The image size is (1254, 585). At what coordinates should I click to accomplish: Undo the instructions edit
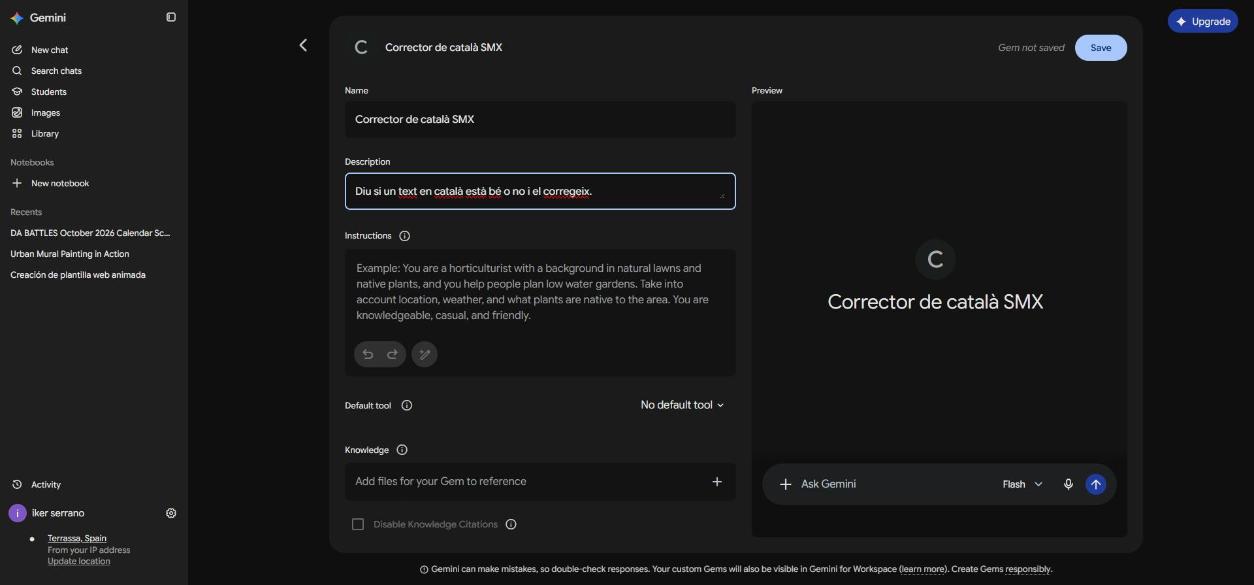pos(368,354)
